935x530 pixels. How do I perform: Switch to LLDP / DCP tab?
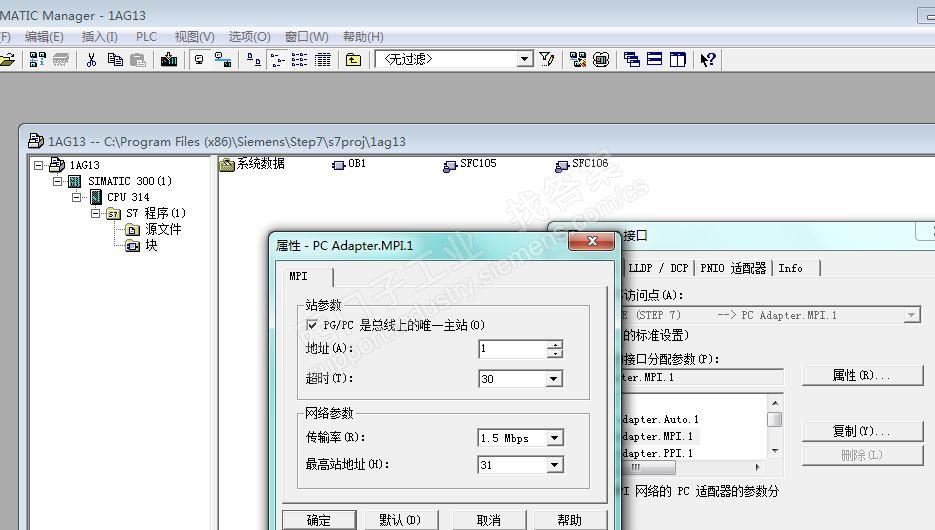coord(658,268)
